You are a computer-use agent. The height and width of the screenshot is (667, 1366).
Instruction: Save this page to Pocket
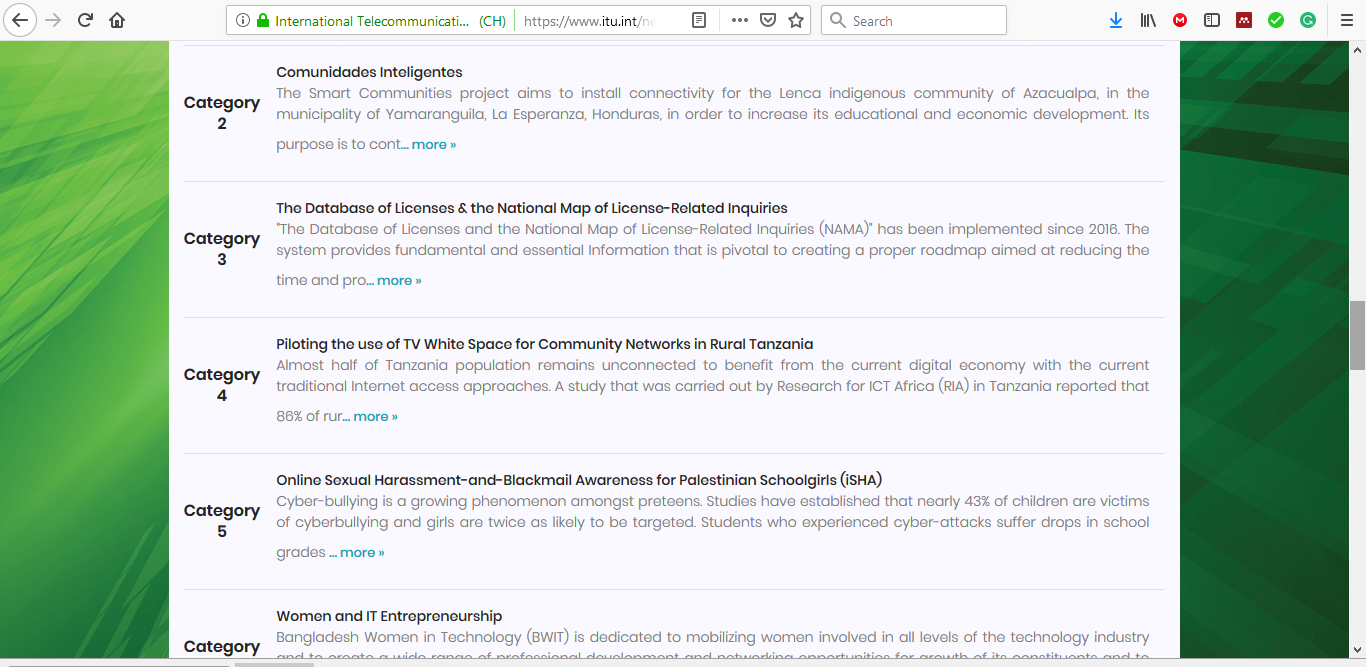coord(768,20)
